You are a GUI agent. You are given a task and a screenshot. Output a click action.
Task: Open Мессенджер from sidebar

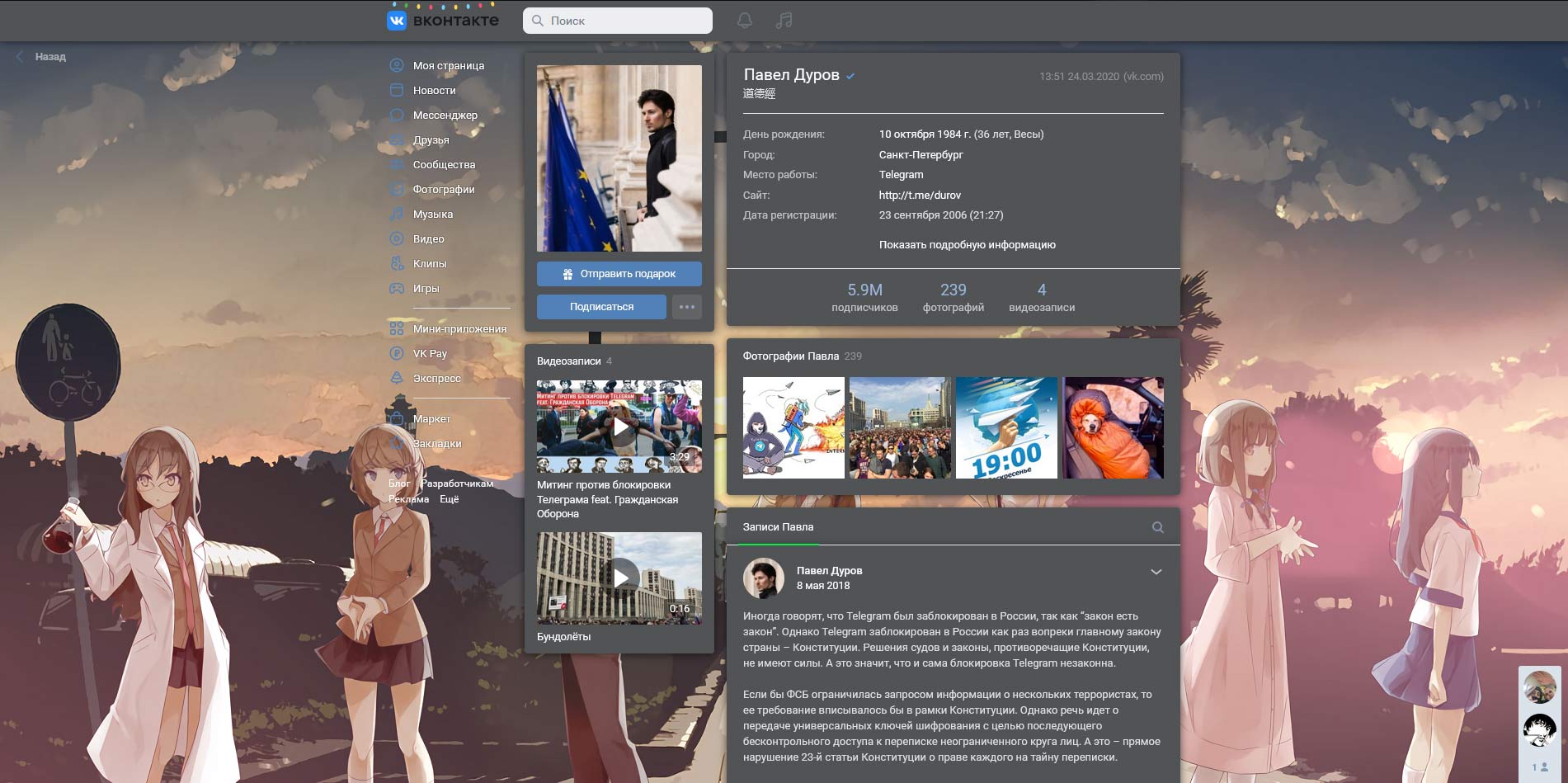[x=445, y=115]
